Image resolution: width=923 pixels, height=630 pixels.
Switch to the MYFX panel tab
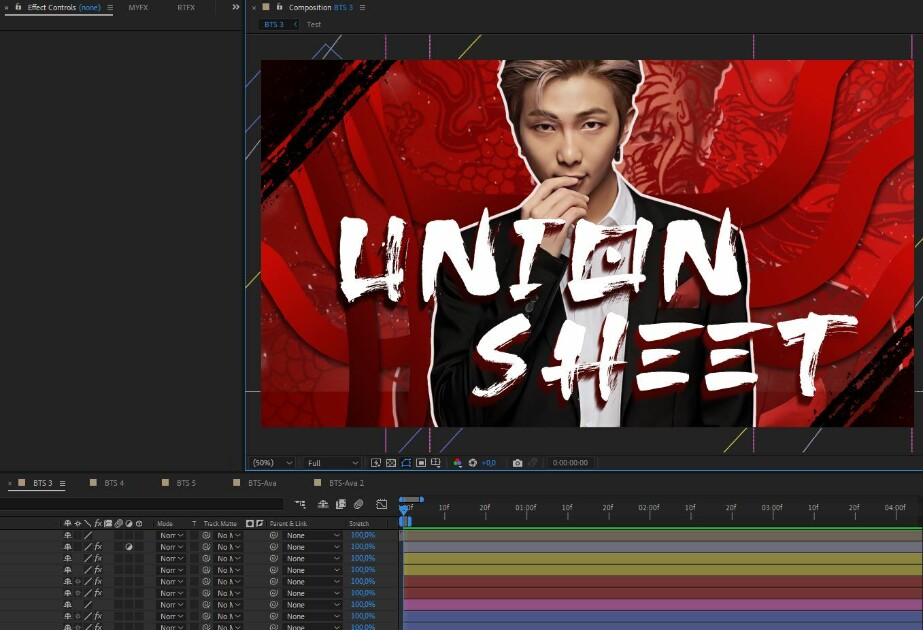tap(138, 8)
